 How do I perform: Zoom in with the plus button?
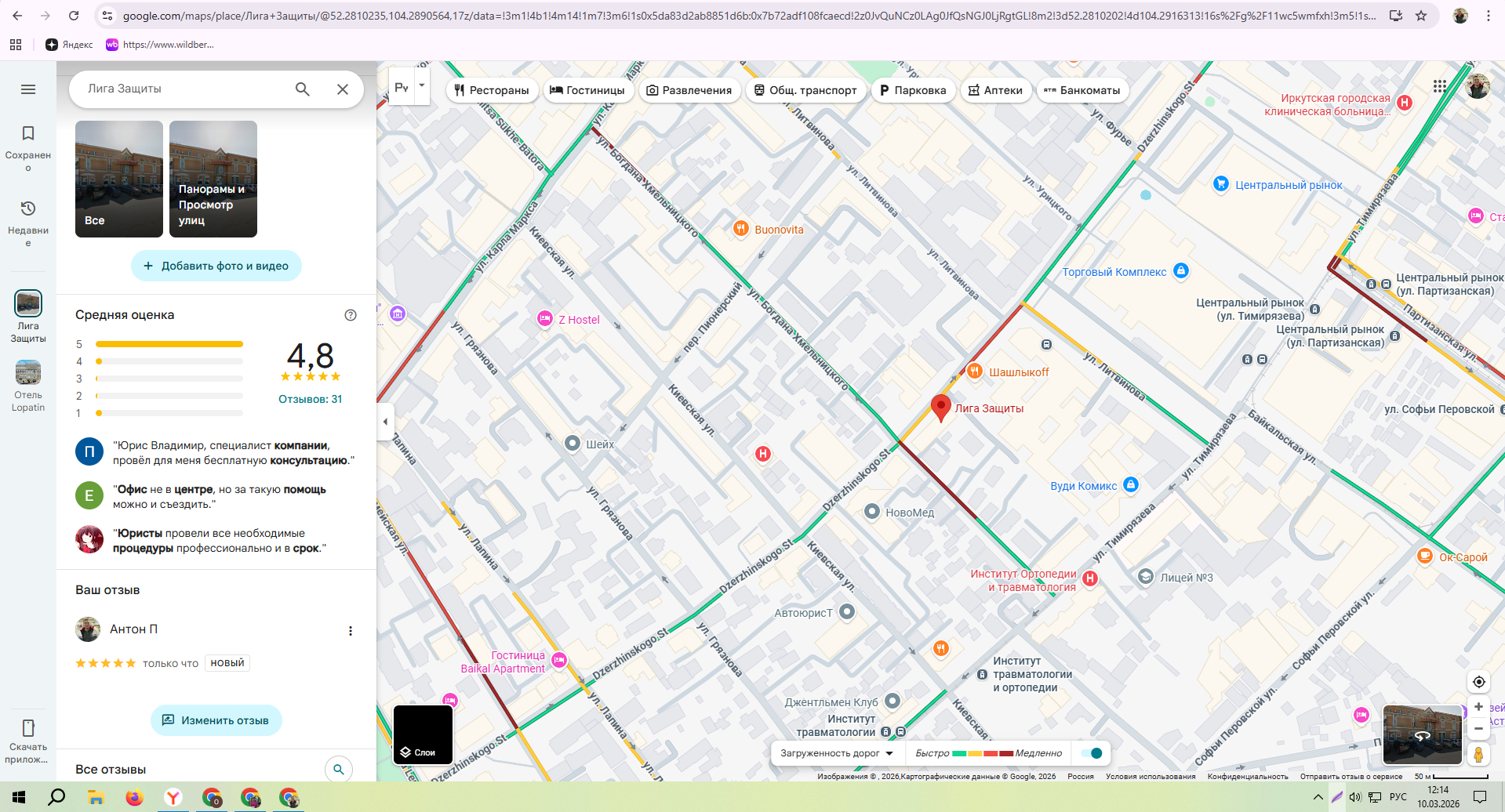pos(1478,707)
